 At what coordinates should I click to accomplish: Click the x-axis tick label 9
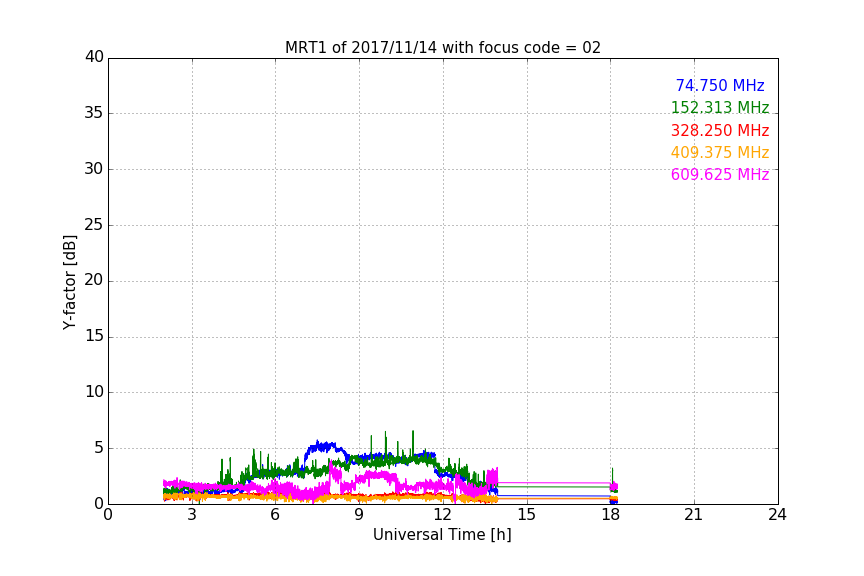point(359,515)
